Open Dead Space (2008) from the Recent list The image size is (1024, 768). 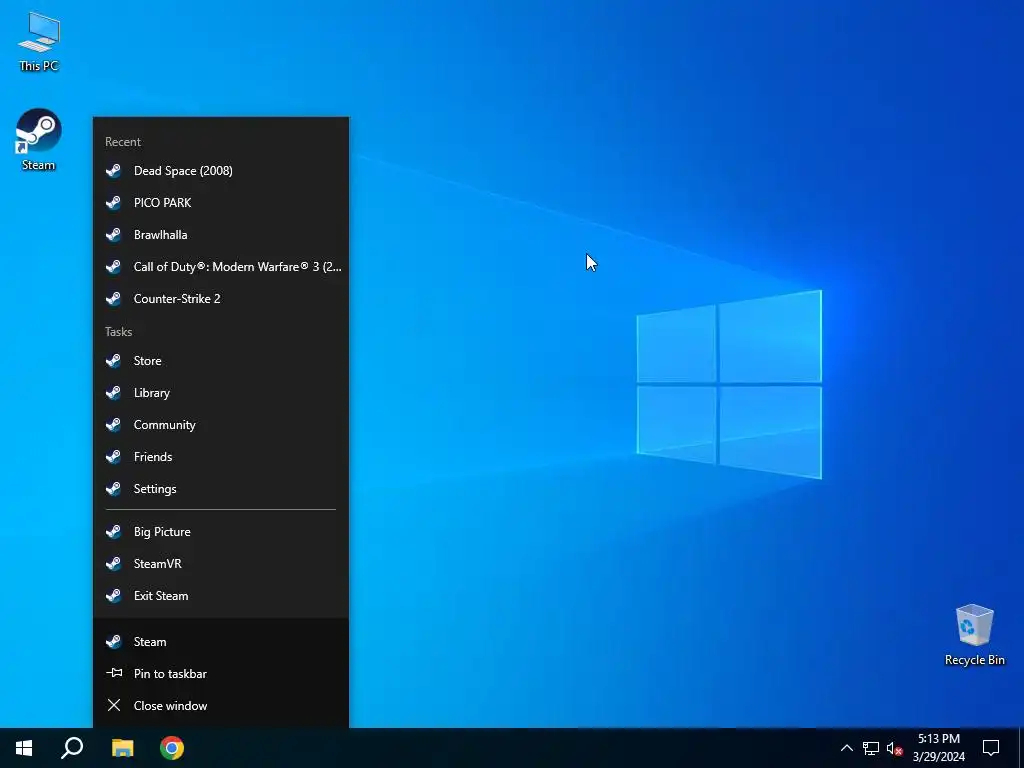click(x=221, y=170)
